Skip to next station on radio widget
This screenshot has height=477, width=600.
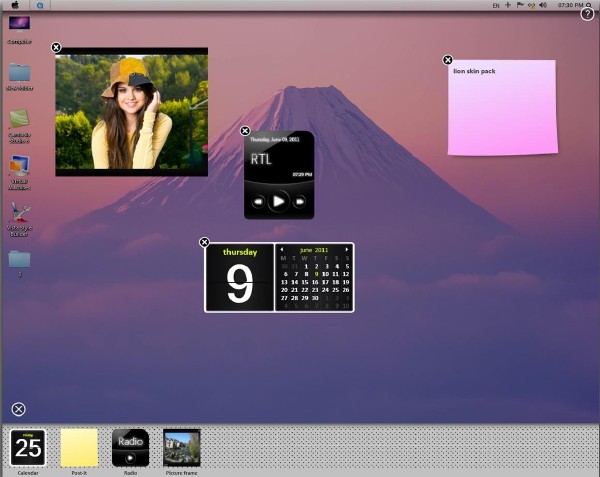[299, 201]
